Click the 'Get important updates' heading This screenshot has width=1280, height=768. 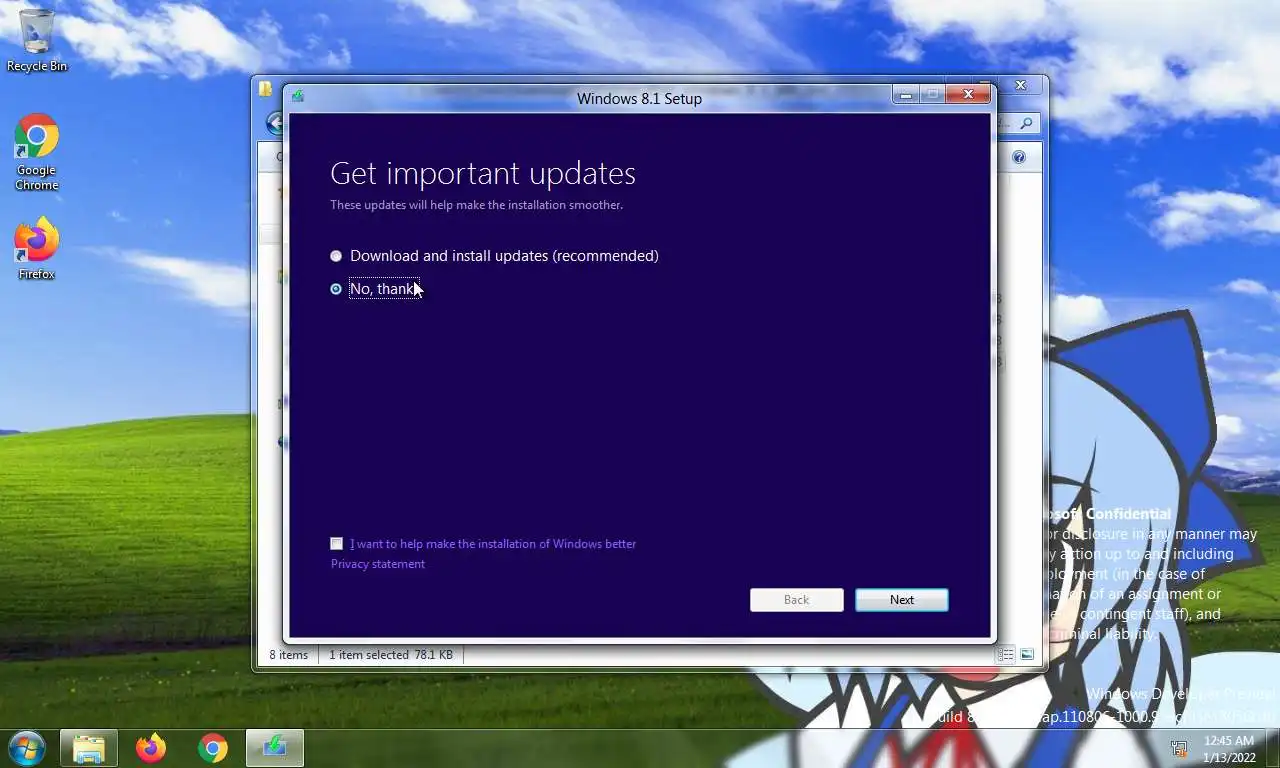click(x=483, y=173)
